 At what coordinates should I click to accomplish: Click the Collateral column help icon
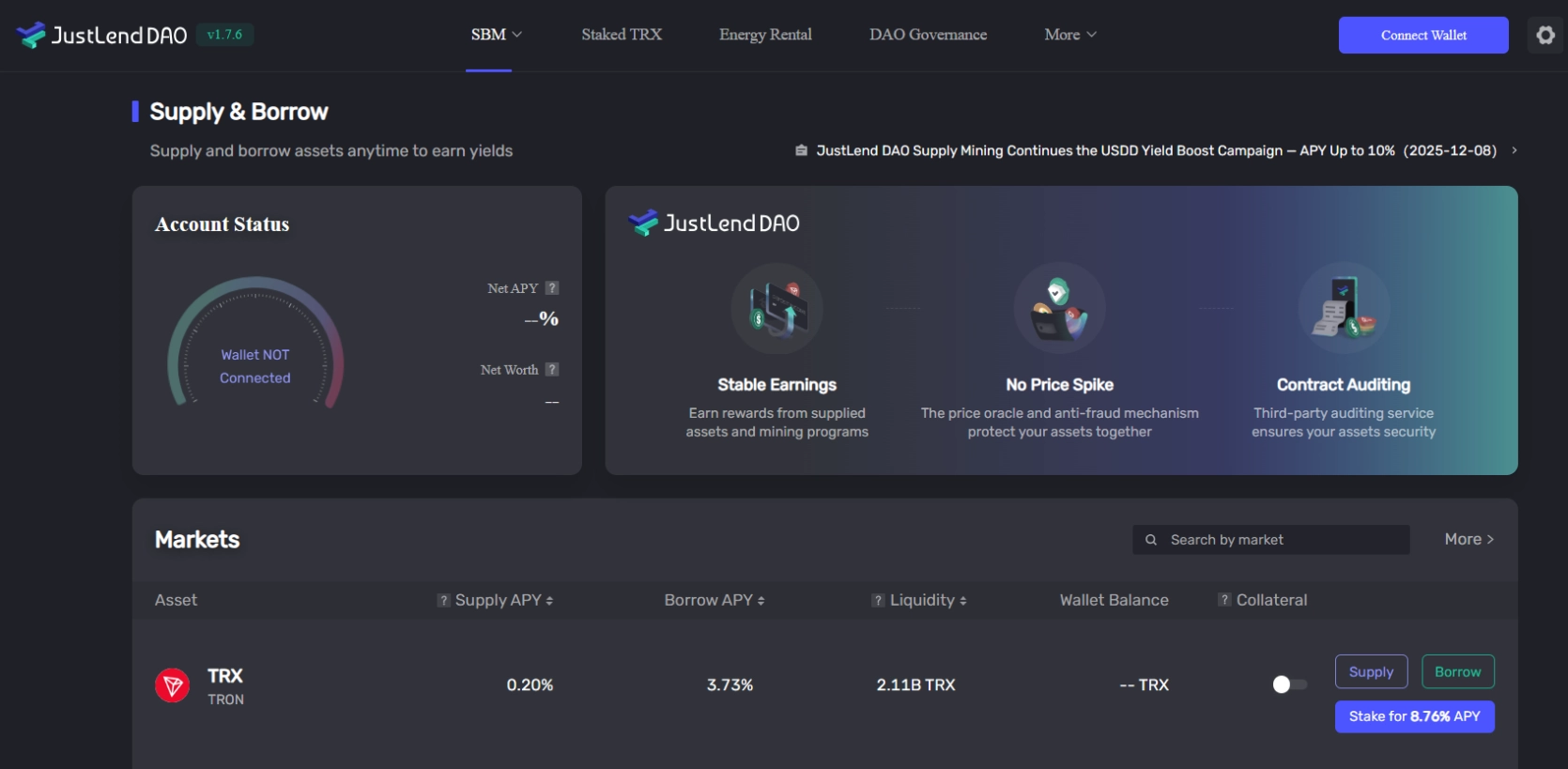[x=1224, y=600]
